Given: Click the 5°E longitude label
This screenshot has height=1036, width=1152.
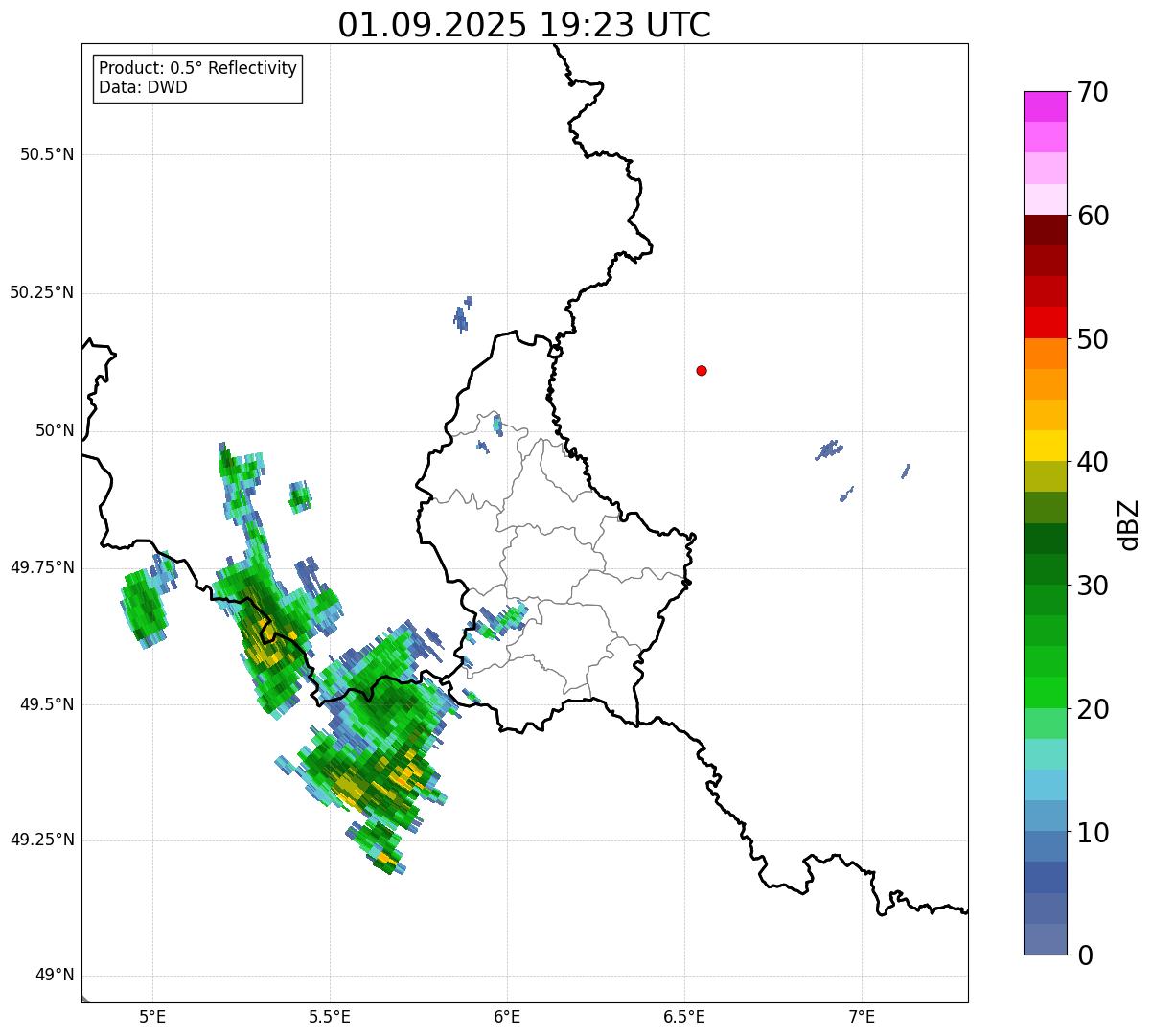Looking at the screenshot, I should click(152, 1016).
